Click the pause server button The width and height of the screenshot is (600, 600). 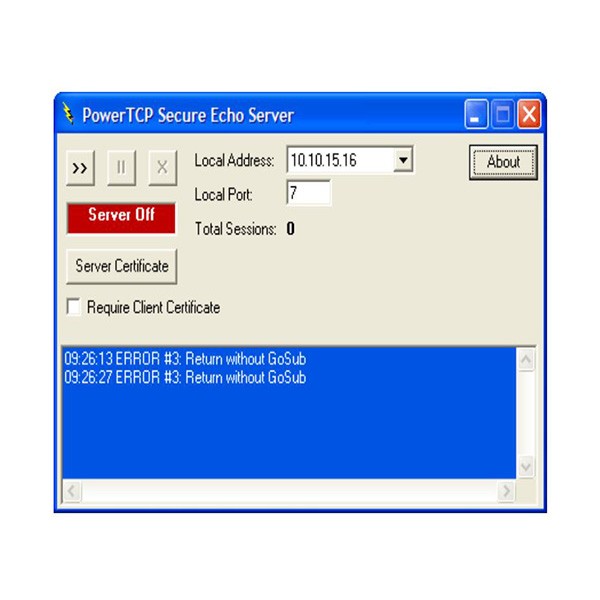click(x=121, y=168)
